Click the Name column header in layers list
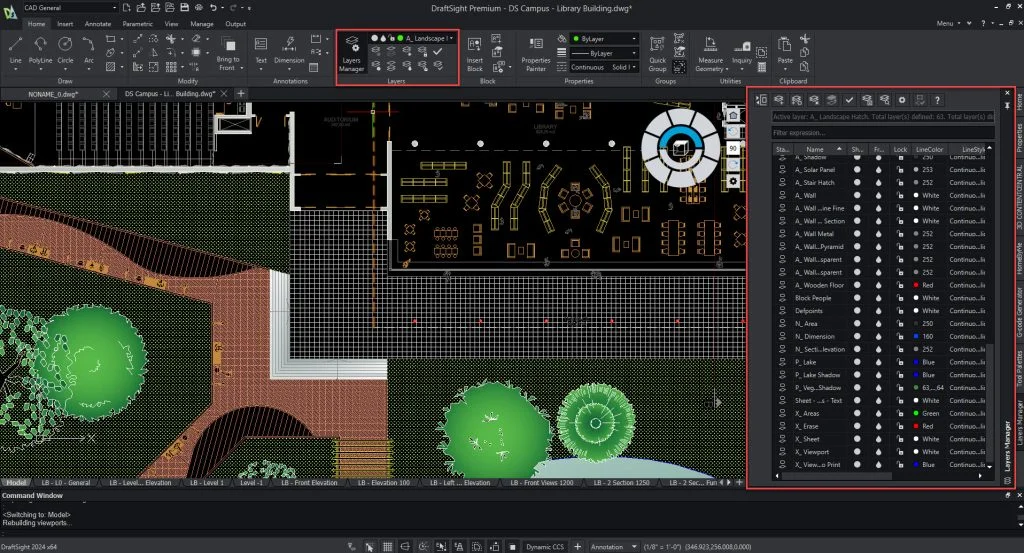Image resolution: width=1024 pixels, height=553 pixels. 814,149
